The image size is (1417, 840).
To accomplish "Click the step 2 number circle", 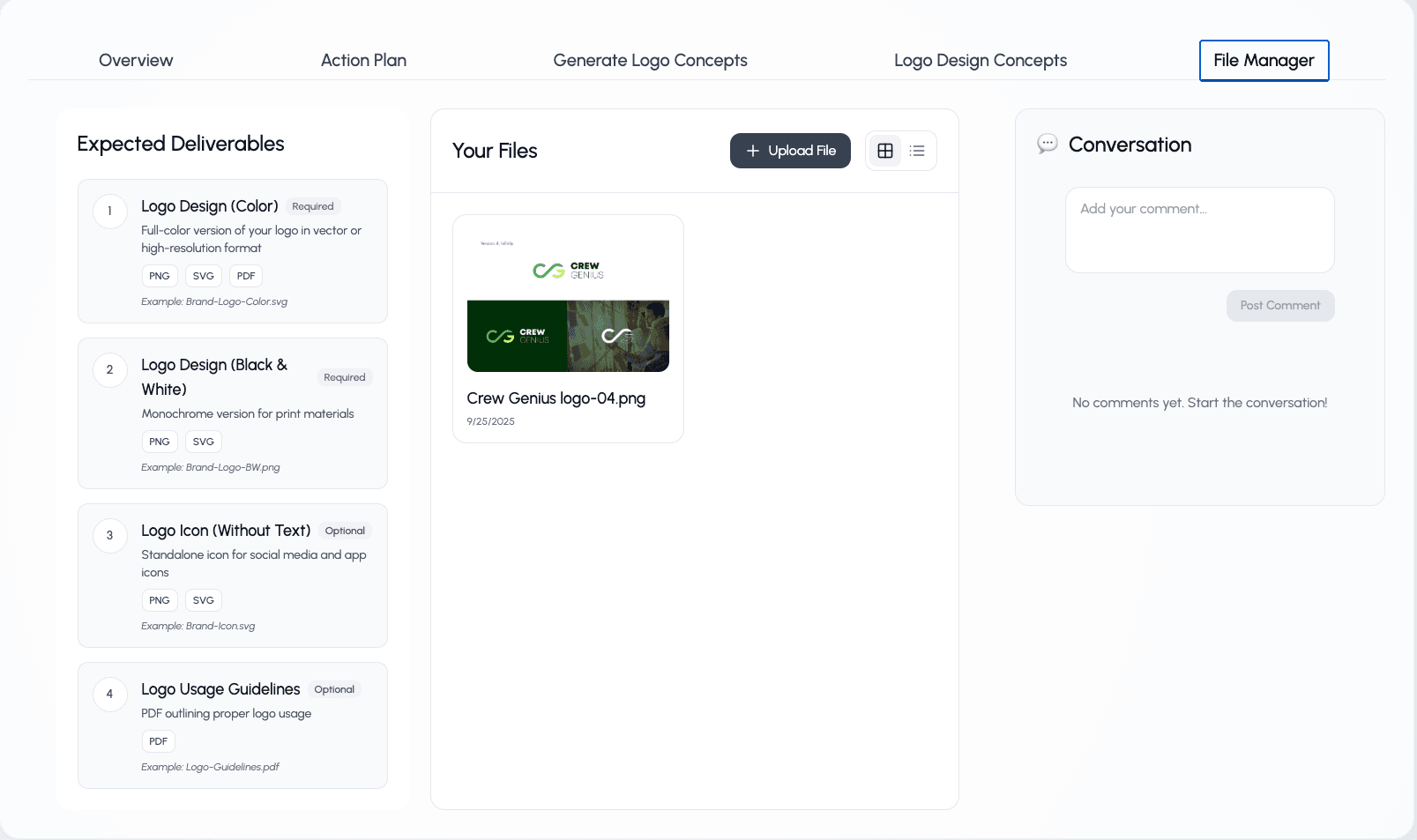I will (x=110, y=370).
